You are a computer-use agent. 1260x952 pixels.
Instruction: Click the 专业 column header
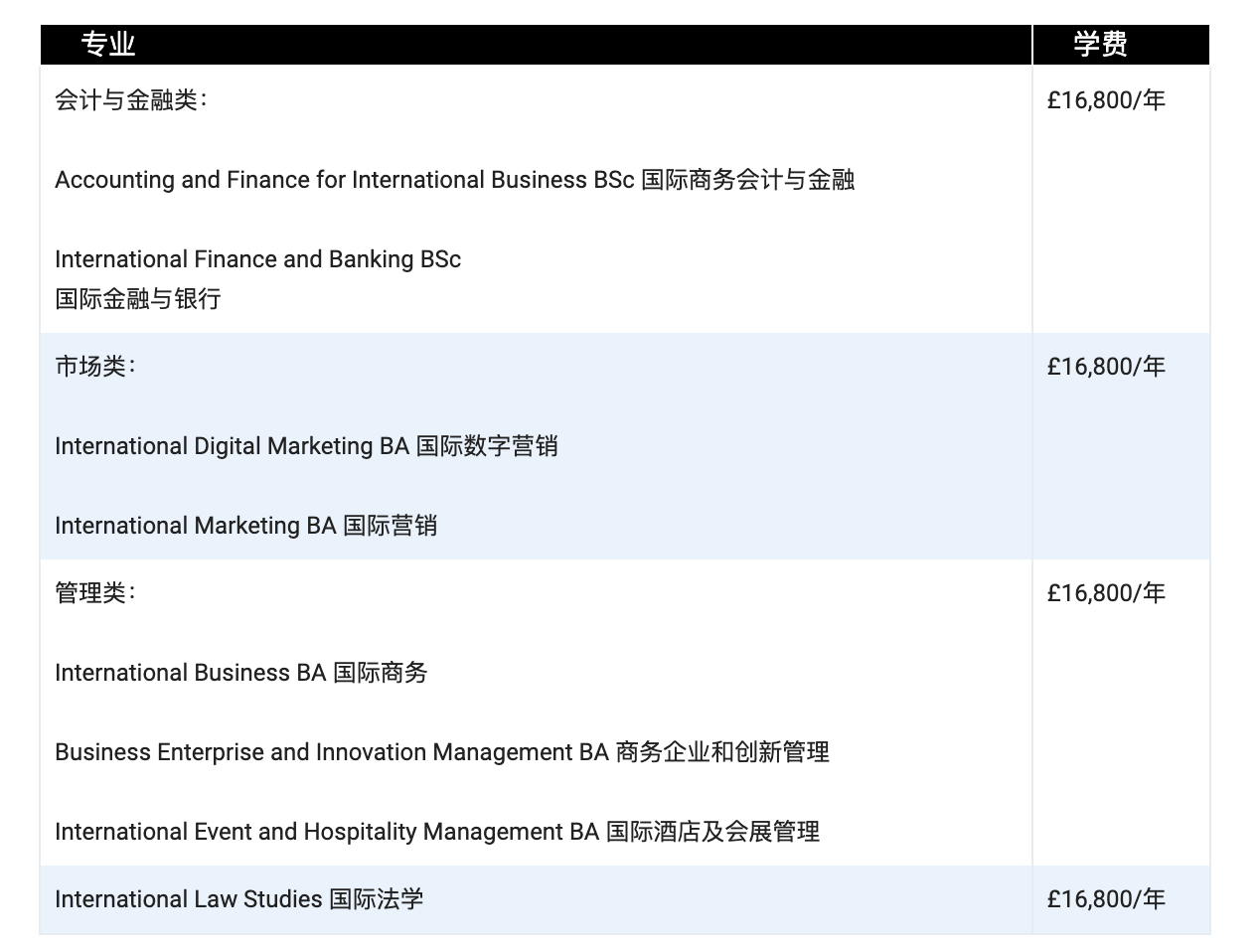click(536, 45)
